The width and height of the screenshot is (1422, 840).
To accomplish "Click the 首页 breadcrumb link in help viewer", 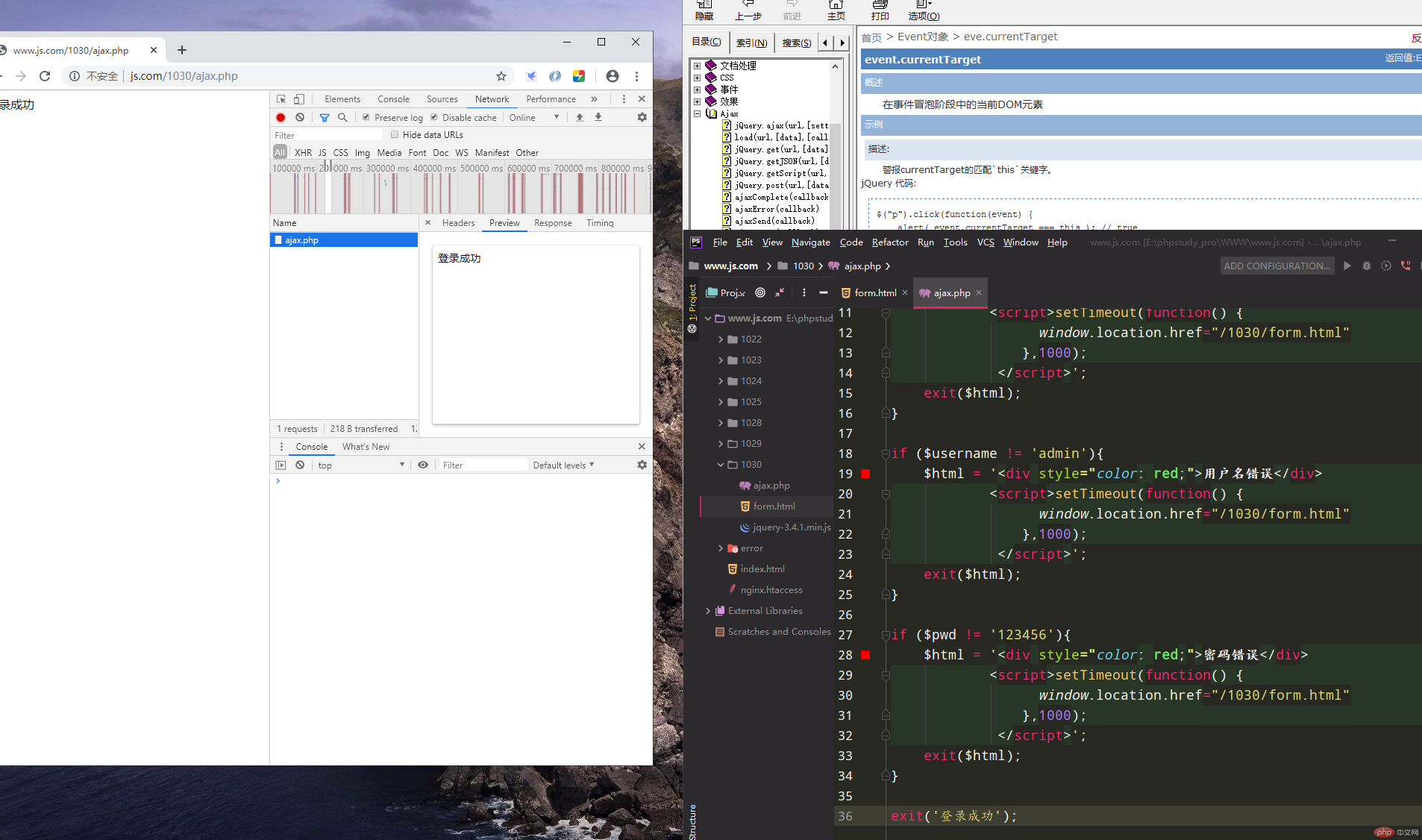I will 871,37.
